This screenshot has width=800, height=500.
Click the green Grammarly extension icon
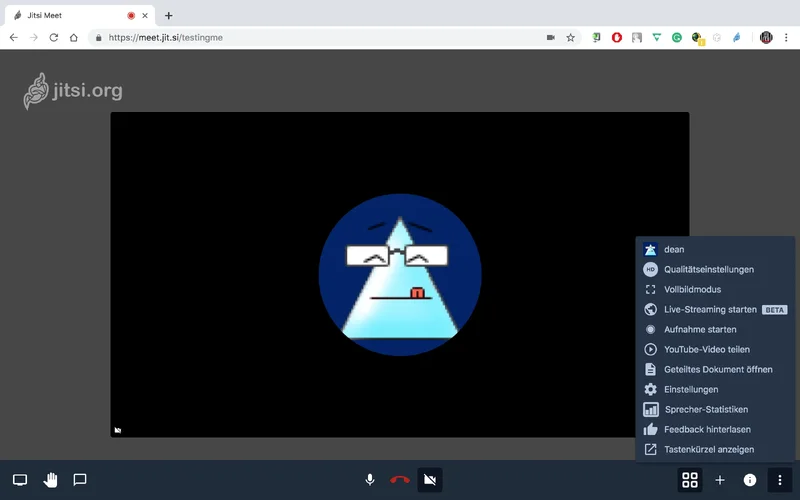[x=677, y=37]
